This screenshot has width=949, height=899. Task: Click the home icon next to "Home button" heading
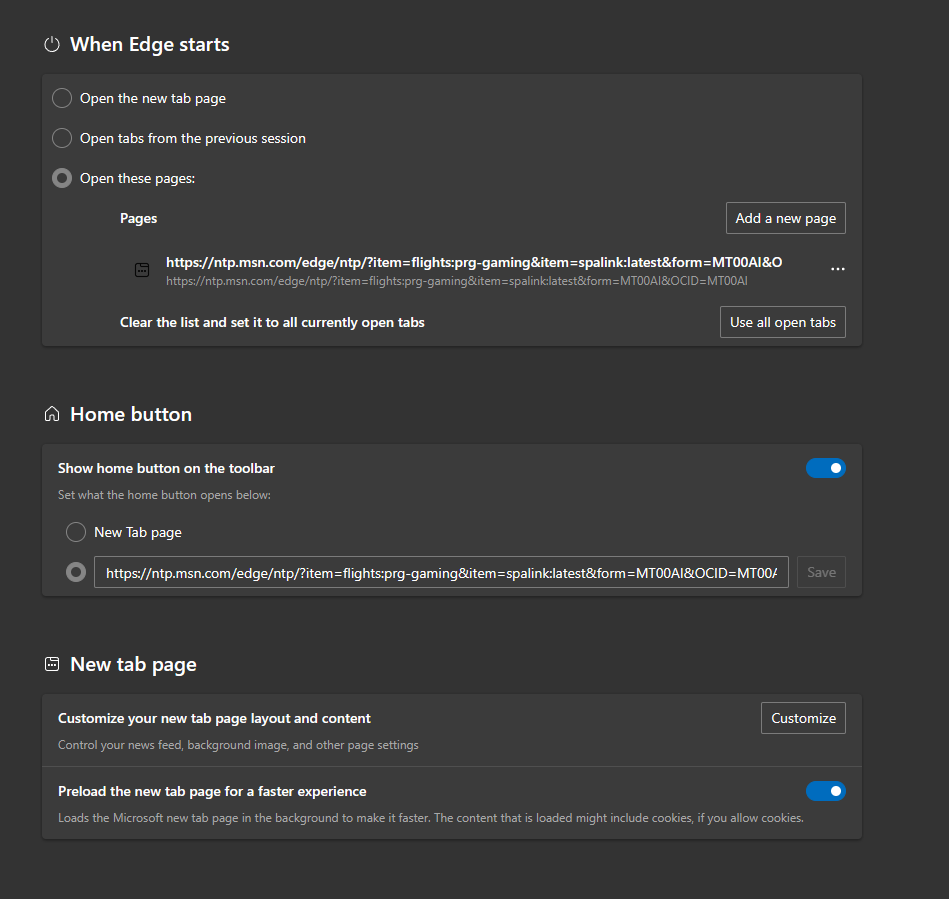point(51,413)
